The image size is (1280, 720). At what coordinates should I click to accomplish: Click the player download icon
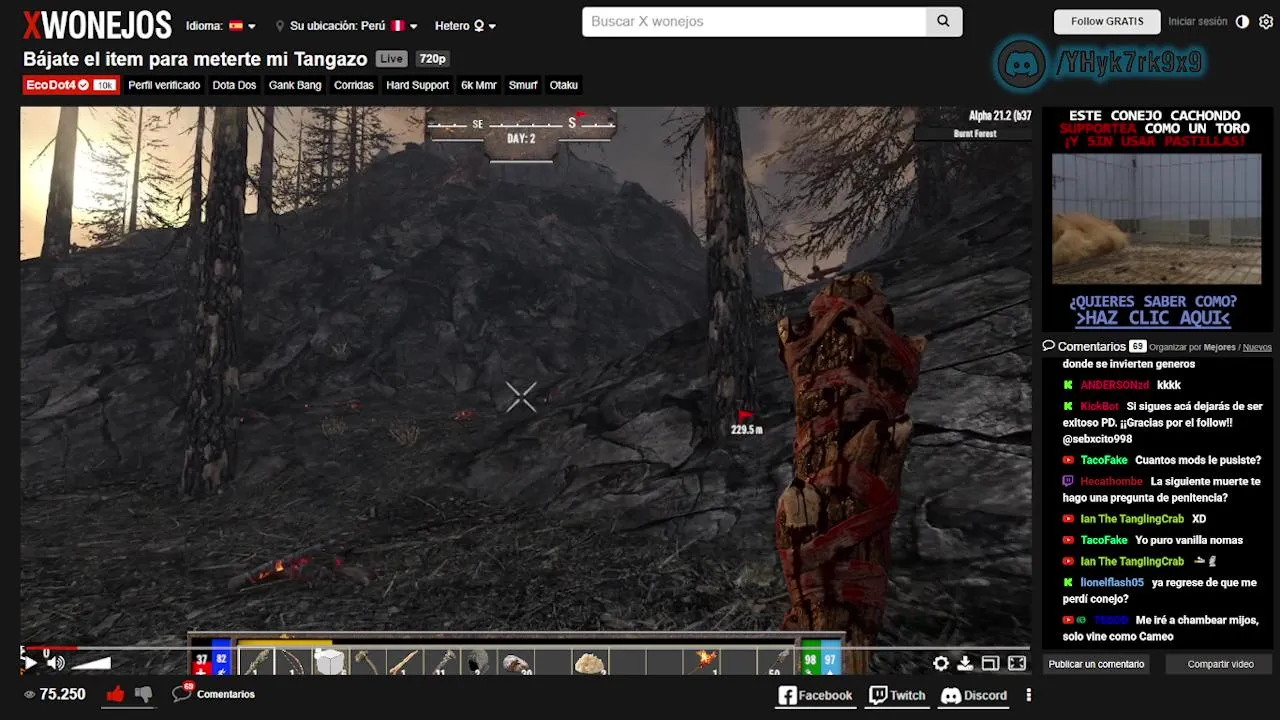point(965,663)
